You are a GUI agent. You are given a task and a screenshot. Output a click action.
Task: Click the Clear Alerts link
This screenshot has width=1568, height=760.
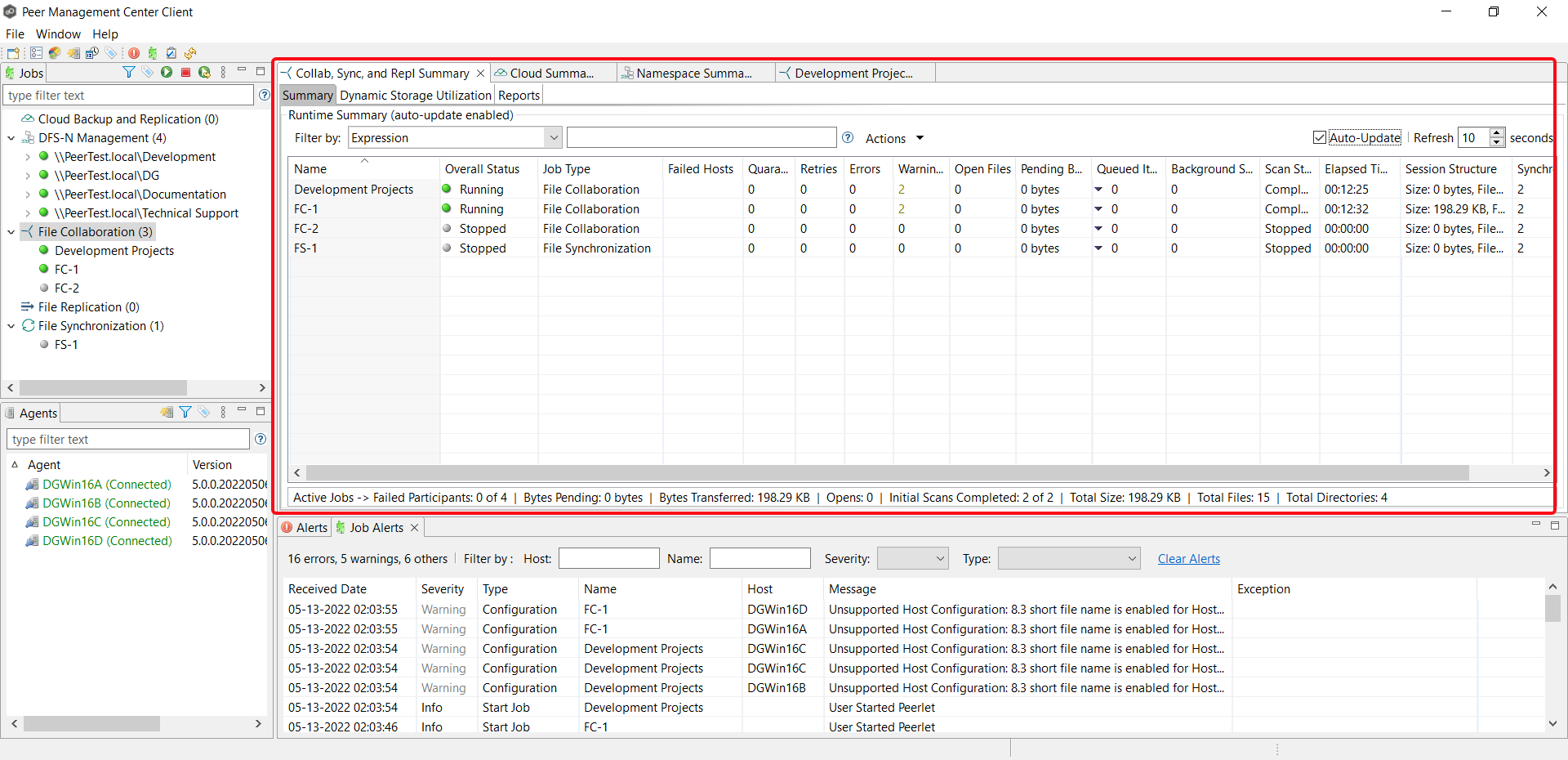point(1188,559)
